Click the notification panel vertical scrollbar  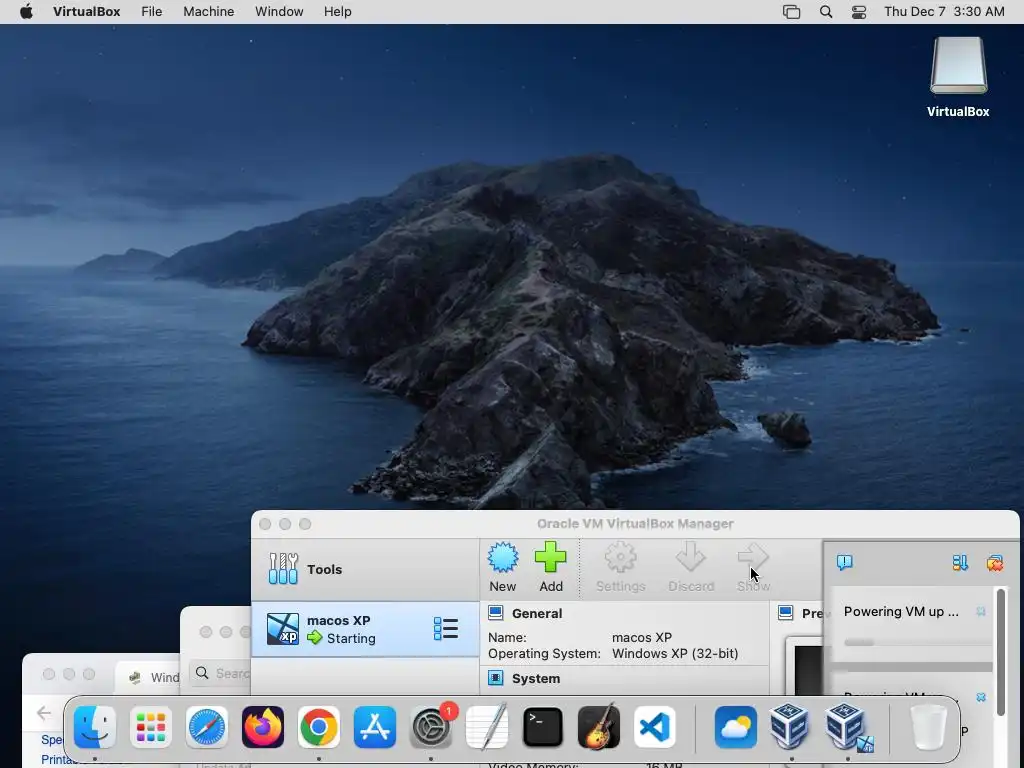1000,650
